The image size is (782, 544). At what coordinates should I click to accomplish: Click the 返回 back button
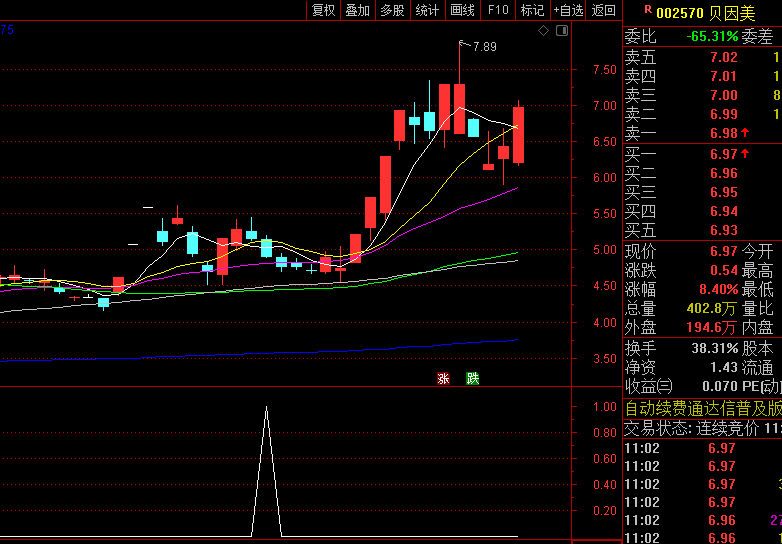604,10
